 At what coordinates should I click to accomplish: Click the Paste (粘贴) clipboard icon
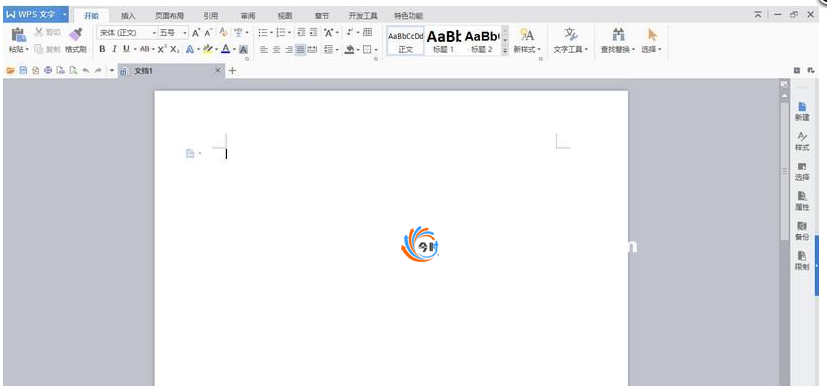(18, 35)
